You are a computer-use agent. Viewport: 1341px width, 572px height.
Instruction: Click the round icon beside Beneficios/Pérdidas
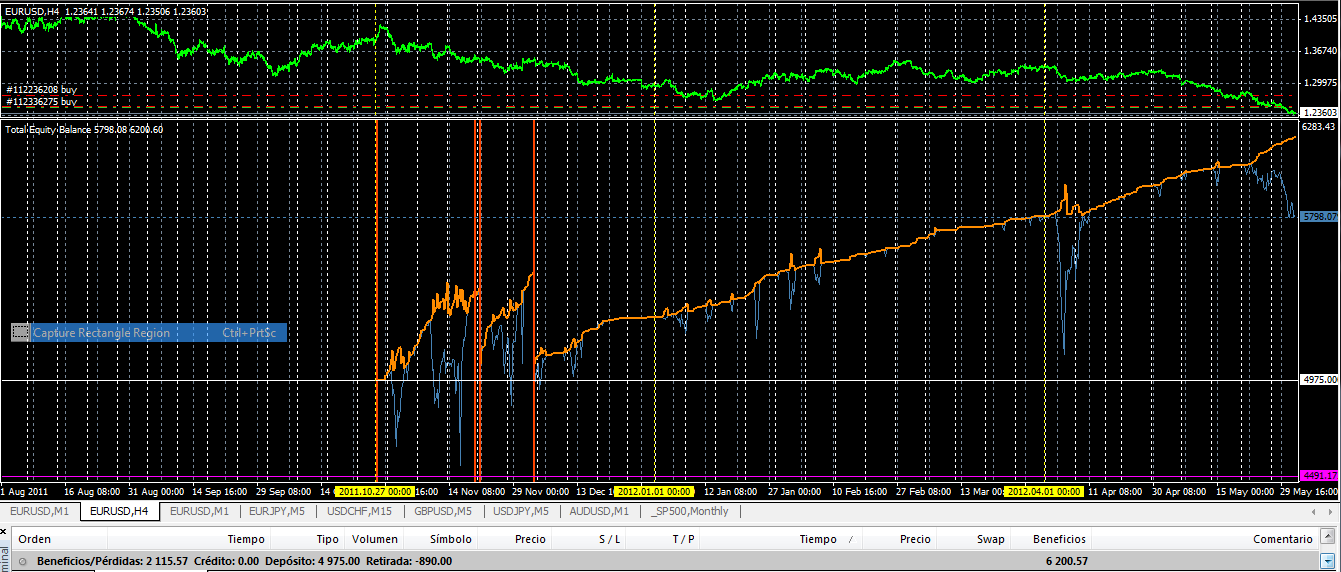click(23, 562)
